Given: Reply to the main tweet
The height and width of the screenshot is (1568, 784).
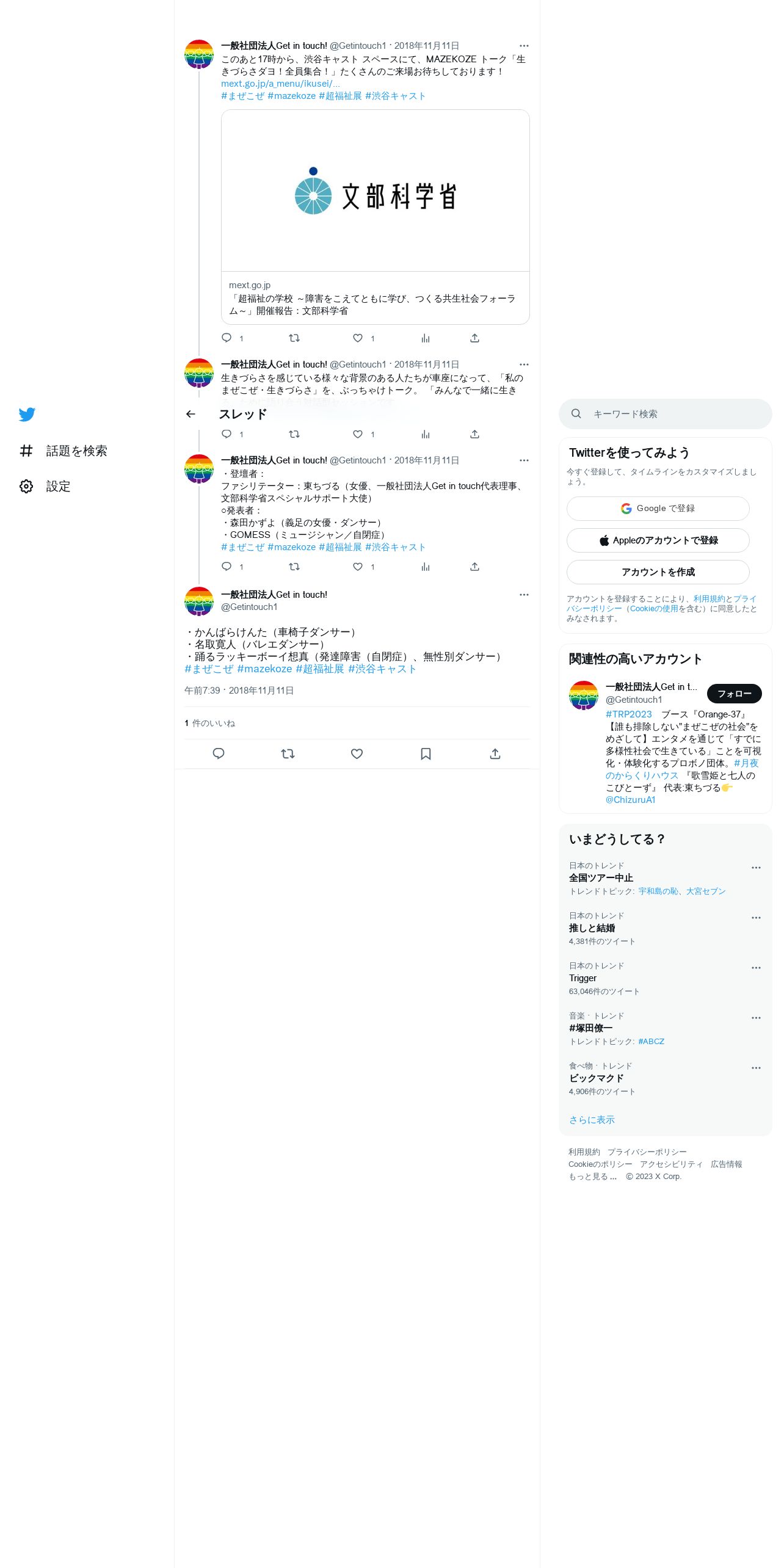Looking at the screenshot, I should (219, 754).
